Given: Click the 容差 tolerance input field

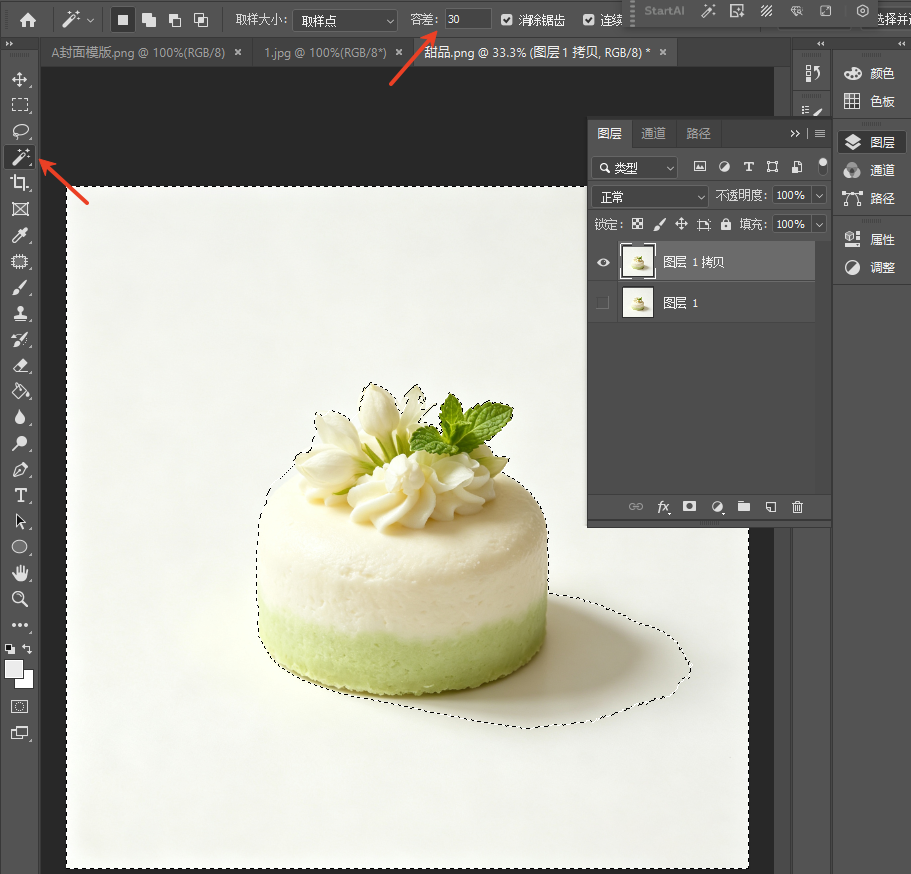Looking at the screenshot, I should click(x=468, y=19).
